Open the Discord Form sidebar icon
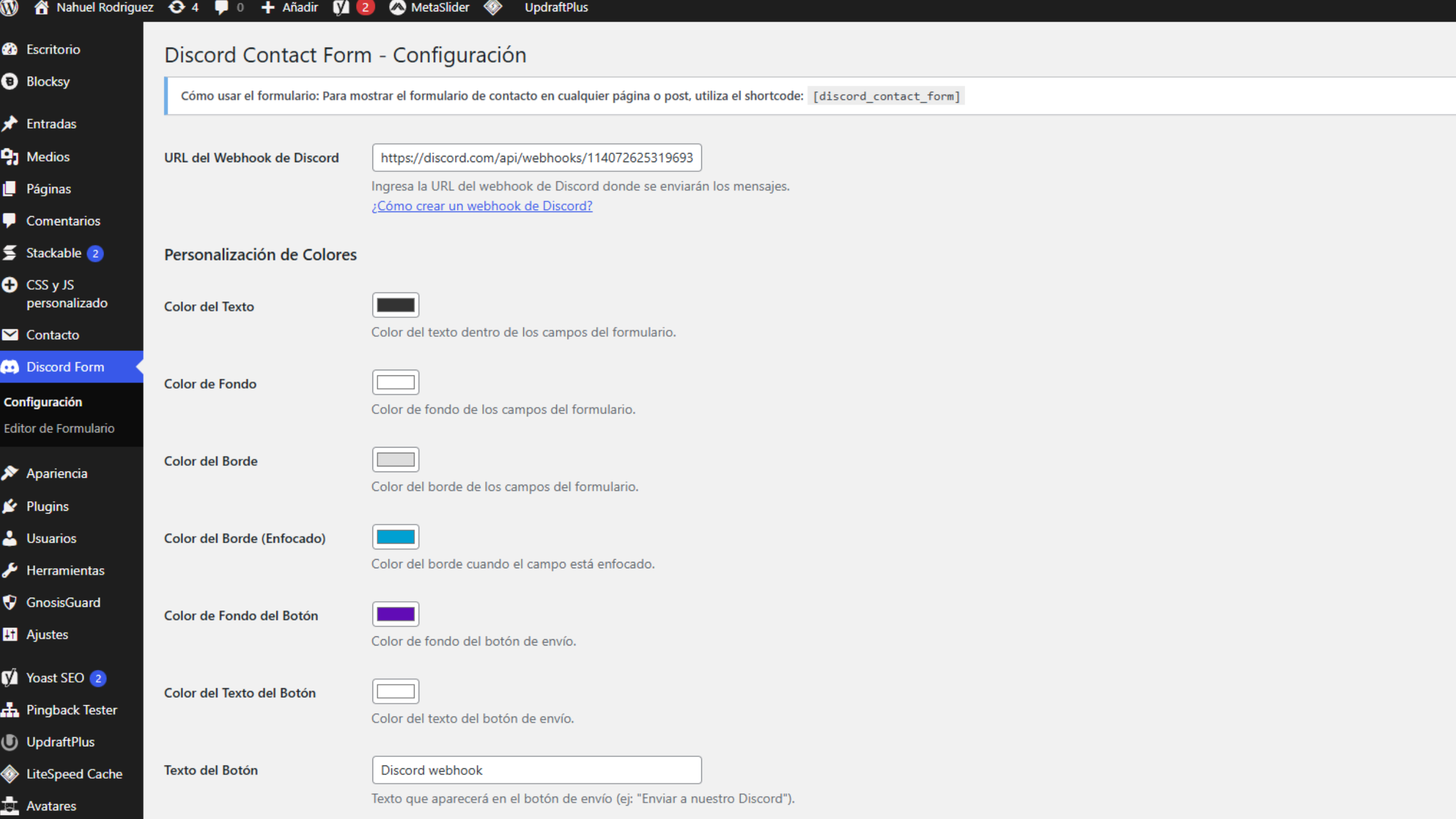 10,367
